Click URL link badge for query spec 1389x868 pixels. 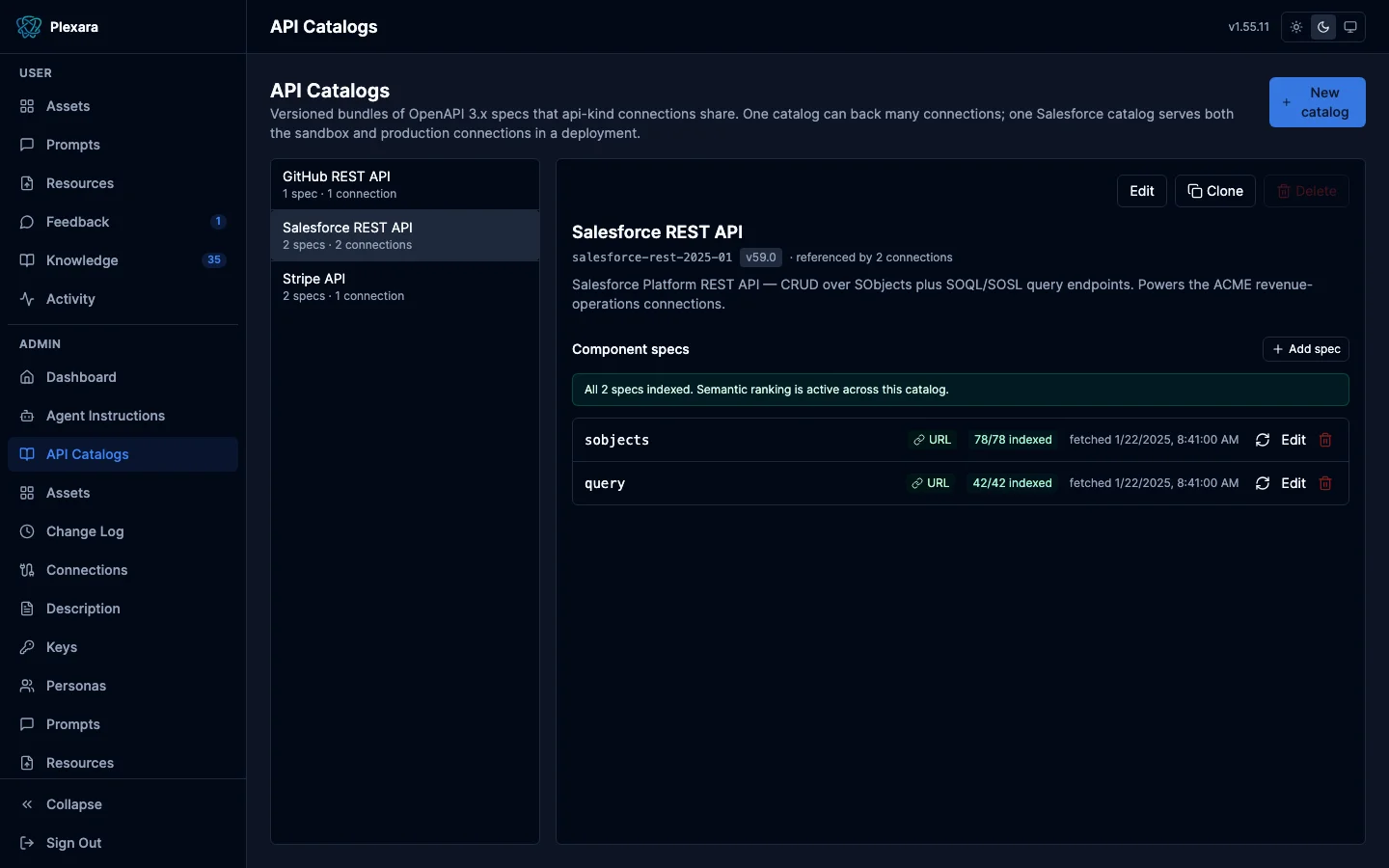click(931, 483)
